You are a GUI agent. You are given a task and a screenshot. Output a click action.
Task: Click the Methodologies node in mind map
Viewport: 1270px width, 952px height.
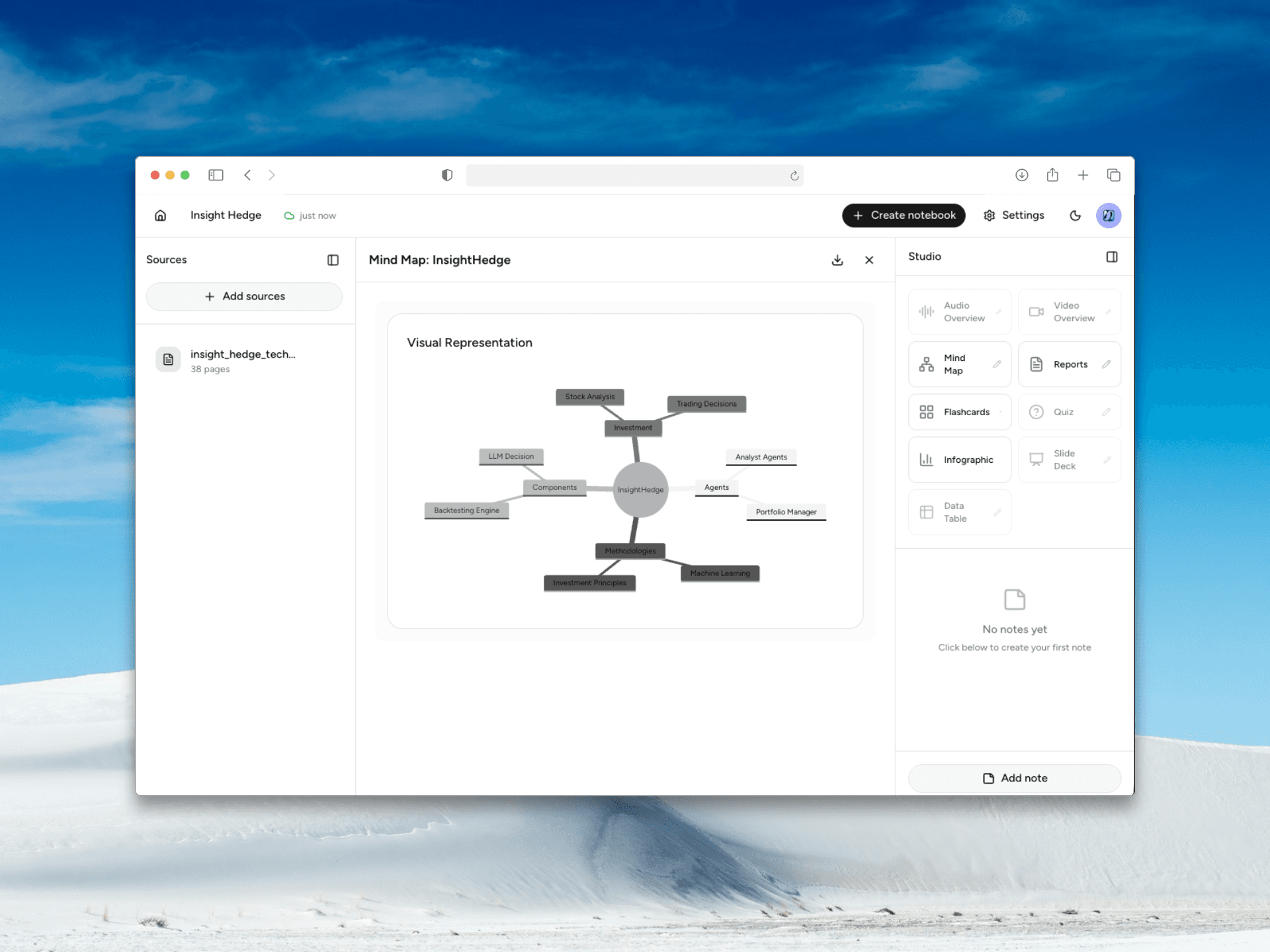(x=630, y=551)
